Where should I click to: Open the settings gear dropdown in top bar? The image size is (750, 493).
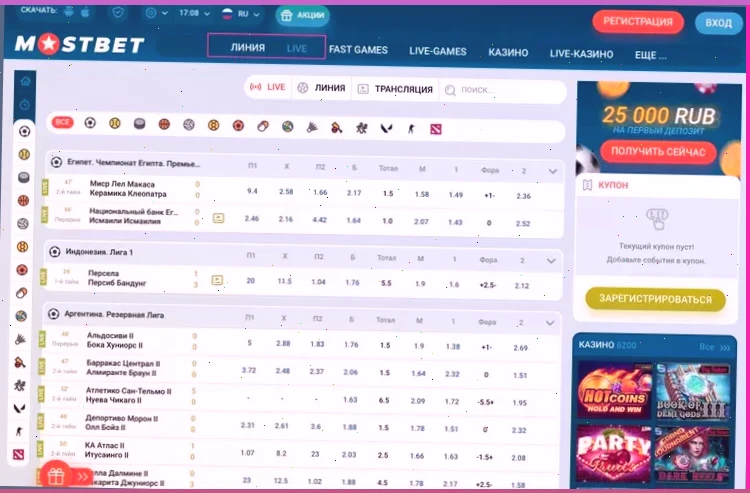tap(156, 13)
